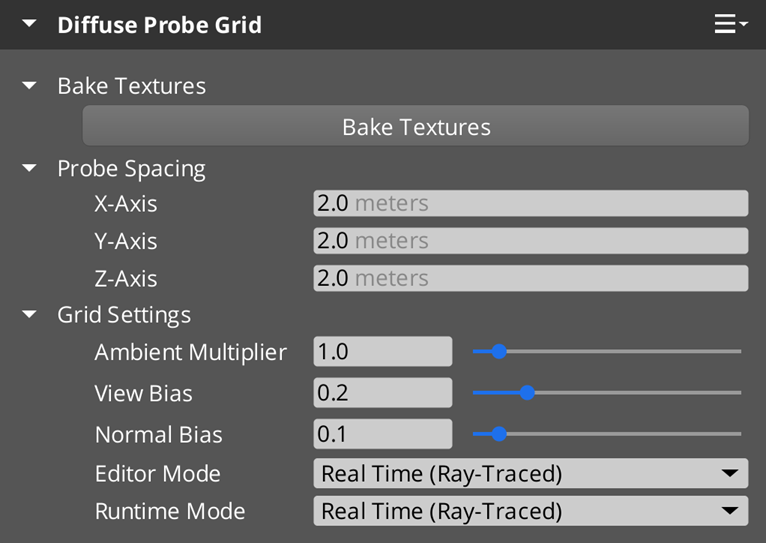
Task: Click the Y-Axis probe spacing field
Action: point(530,241)
